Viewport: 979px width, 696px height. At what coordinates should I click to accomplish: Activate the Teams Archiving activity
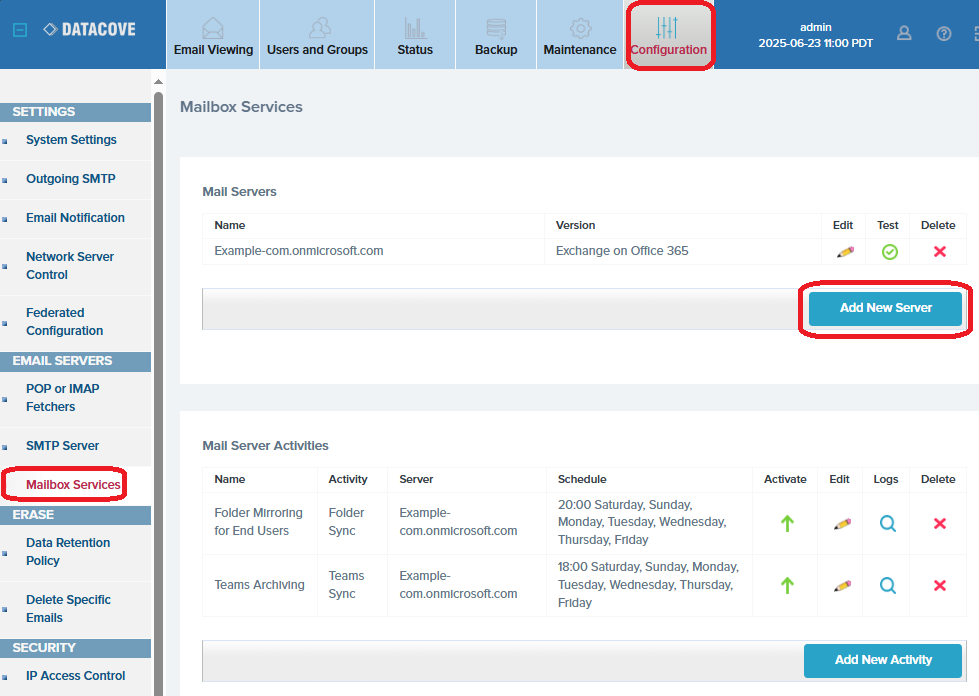(x=786, y=586)
